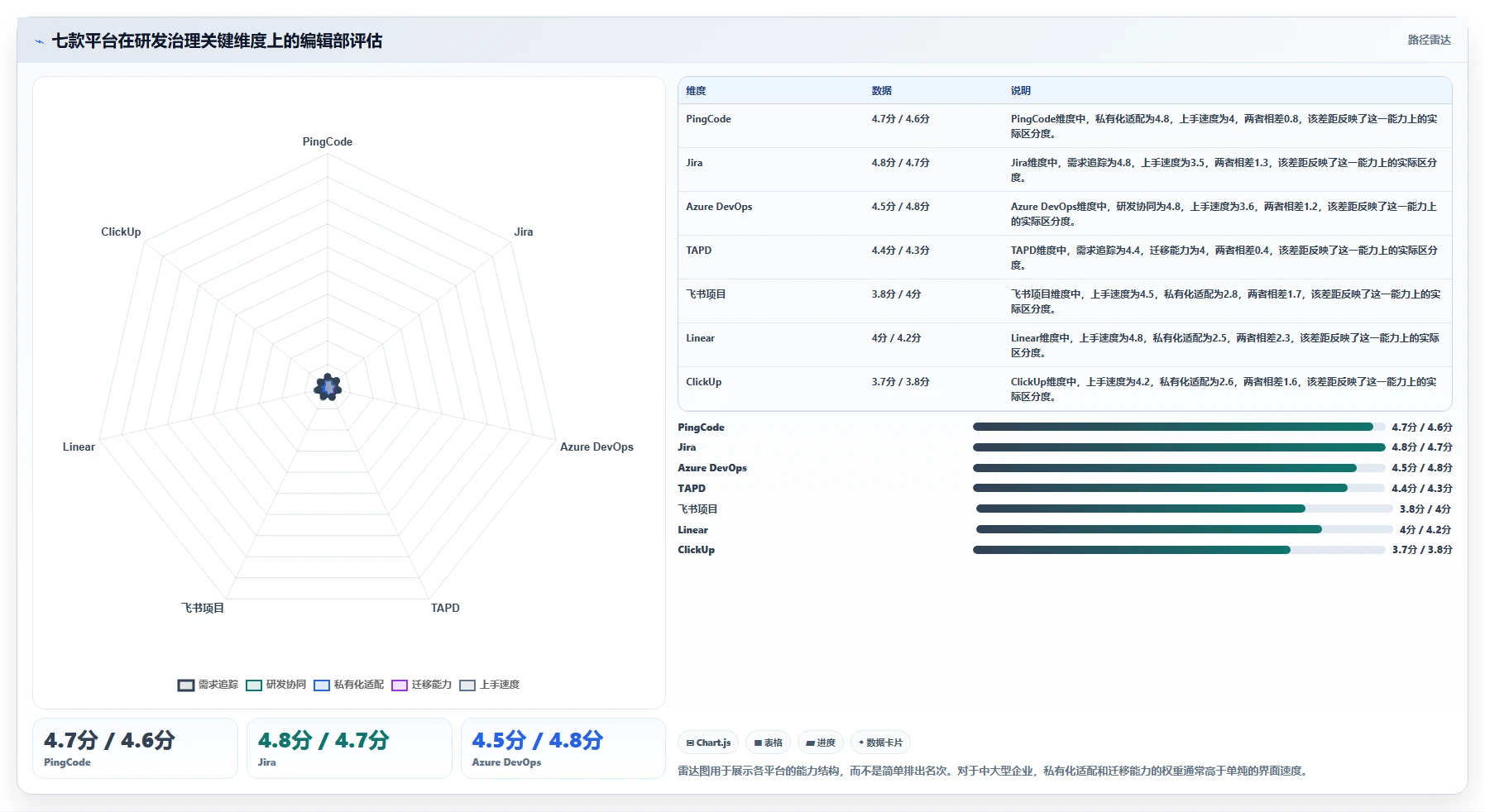This screenshot has width=1485, height=812.
Task: Click the 4分 / 4.2分 table cell
Action: pos(896,338)
